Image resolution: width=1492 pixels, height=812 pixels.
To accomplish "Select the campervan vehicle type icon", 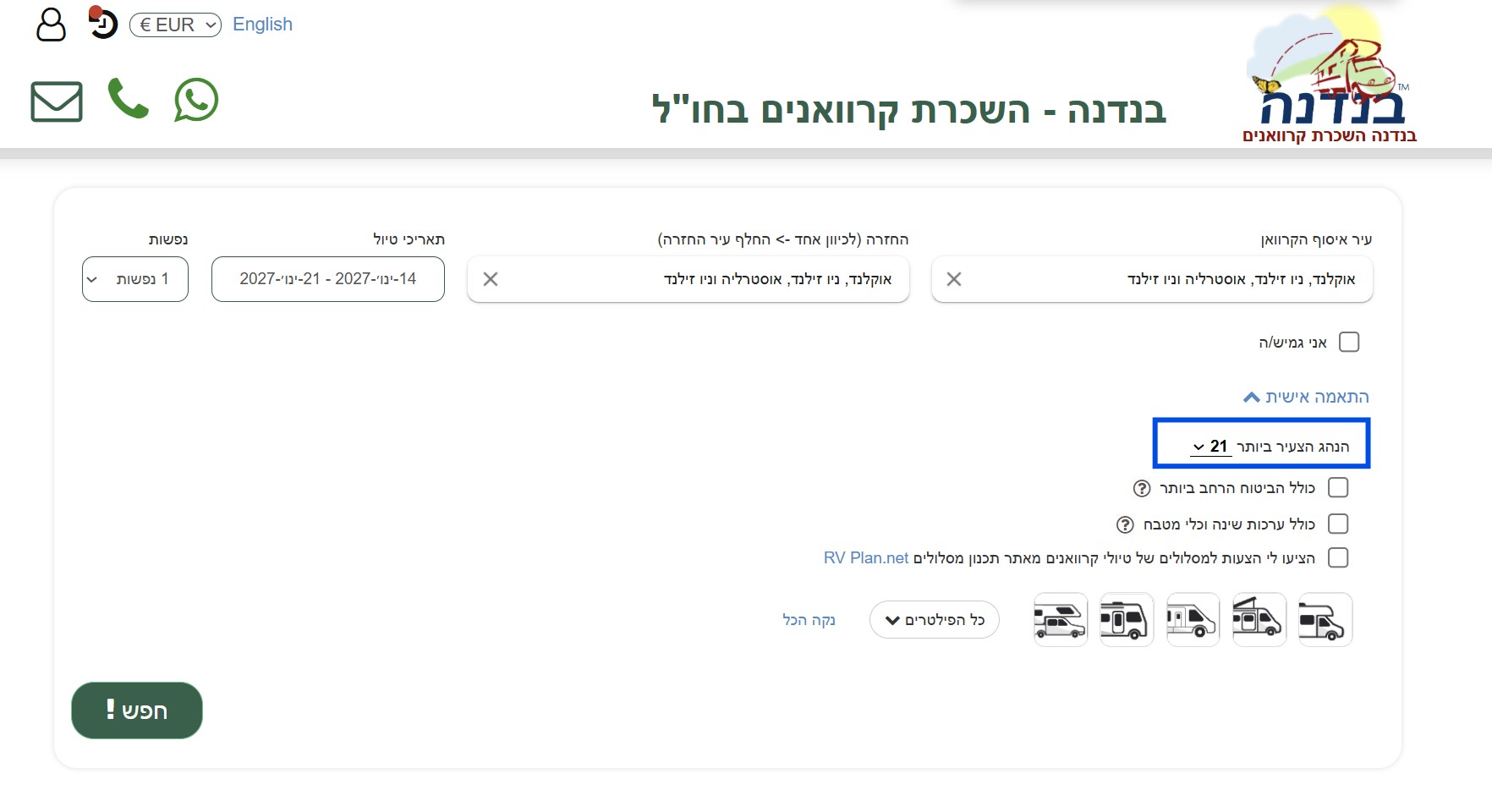I will [1193, 619].
